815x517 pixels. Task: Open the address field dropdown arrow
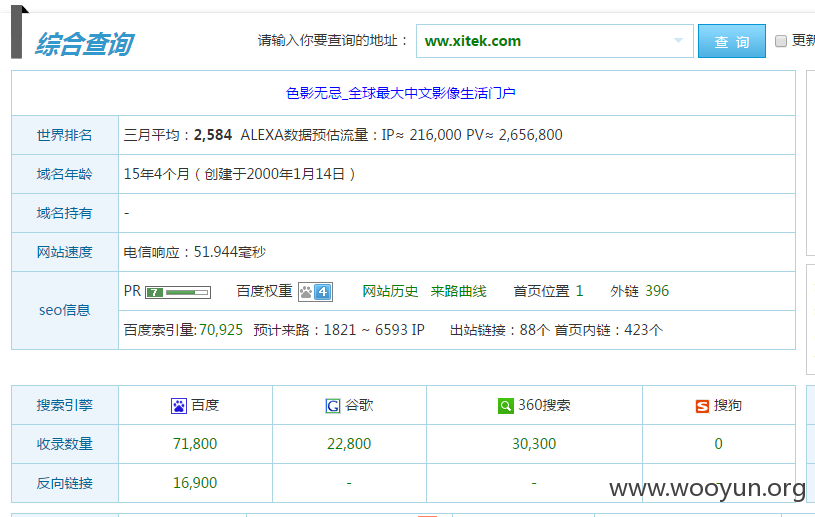click(678, 41)
